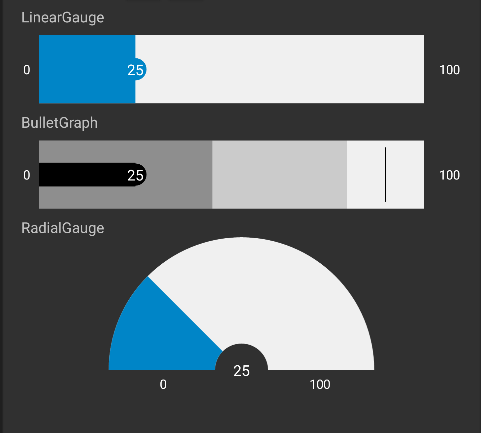This screenshot has height=433, width=481.
Task: Click the blue filled portion of LinearGauge
Action: [x=87, y=69]
